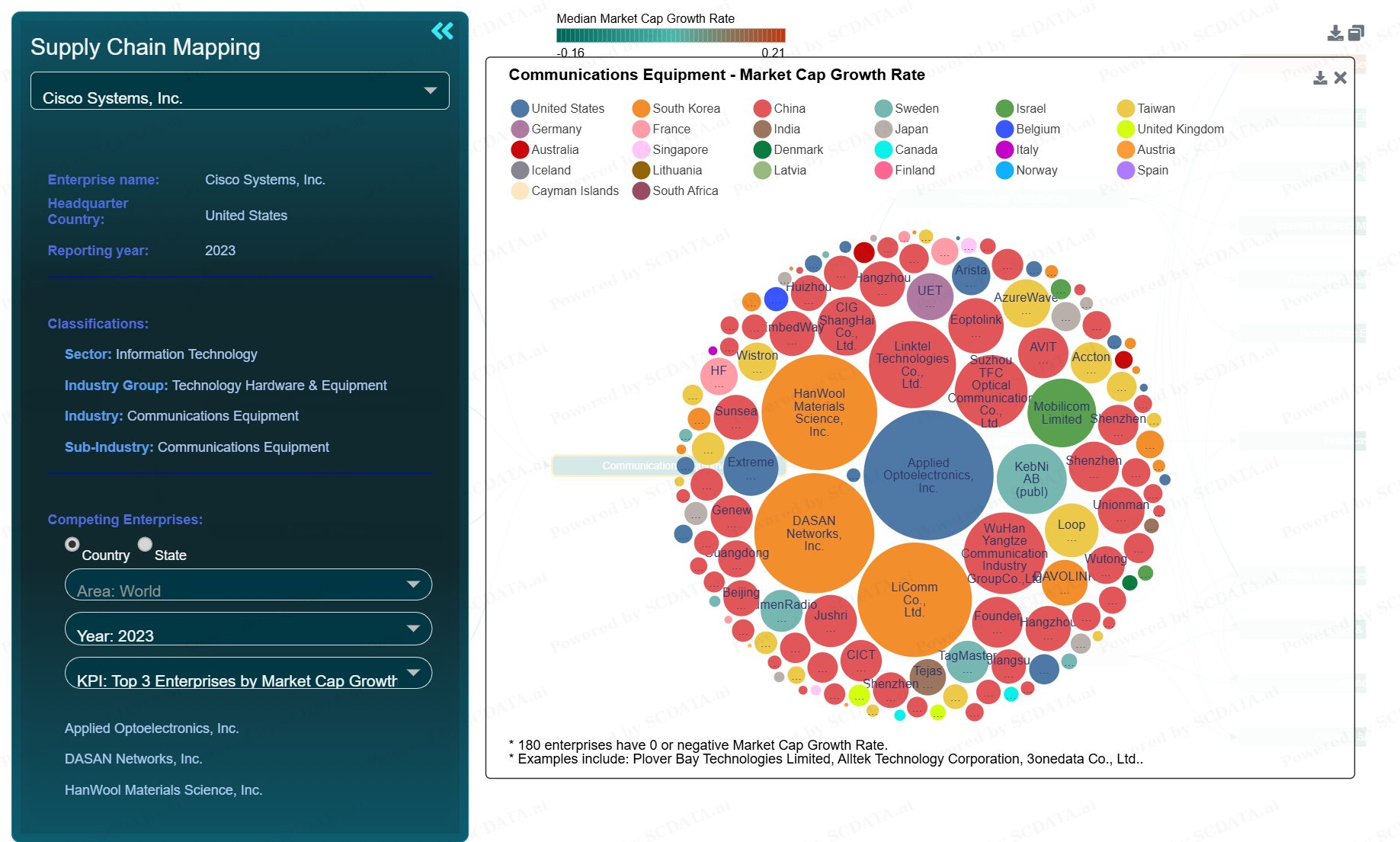The height and width of the screenshot is (842, 1400).
Task: Toggle Belgium legend entry
Action: click(x=1028, y=130)
